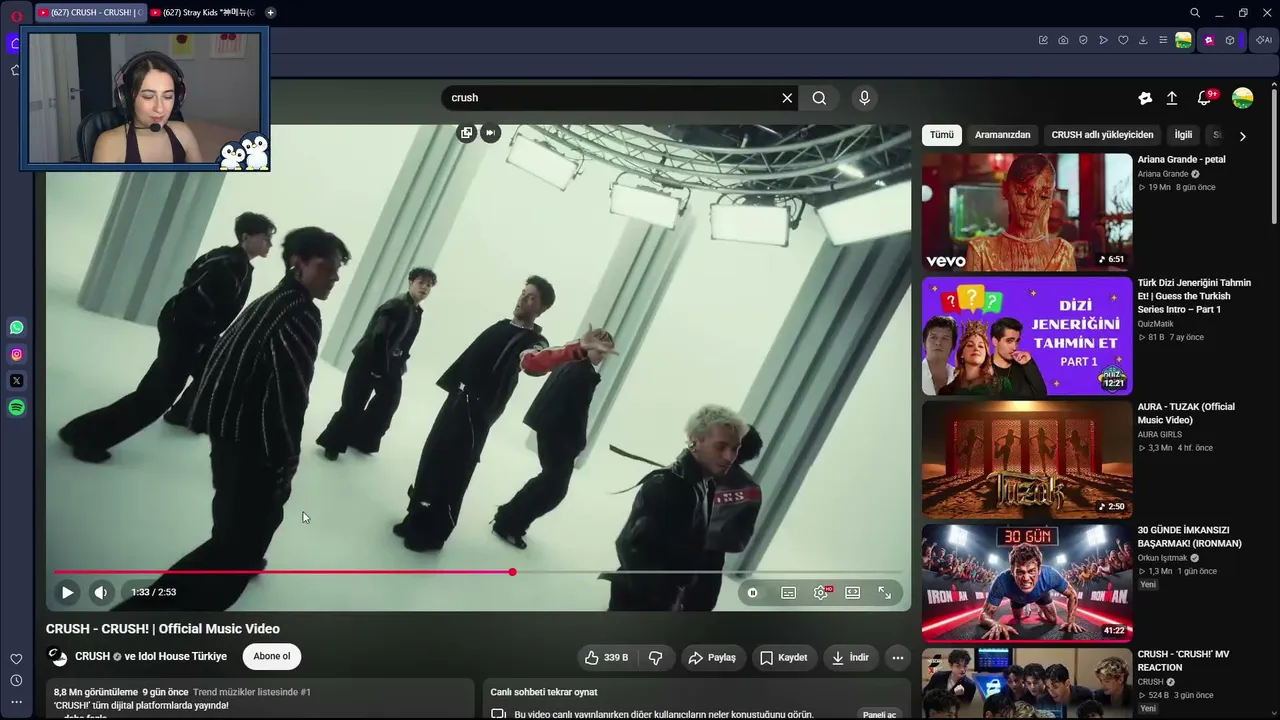Select CRUSH adlı yükleyiciden chip

click(x=1102, y=135)
